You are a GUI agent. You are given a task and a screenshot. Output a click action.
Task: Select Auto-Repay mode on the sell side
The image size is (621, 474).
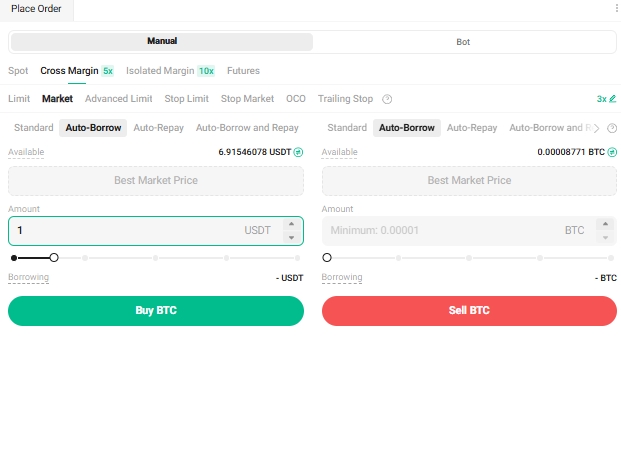(x=472, y=128)
